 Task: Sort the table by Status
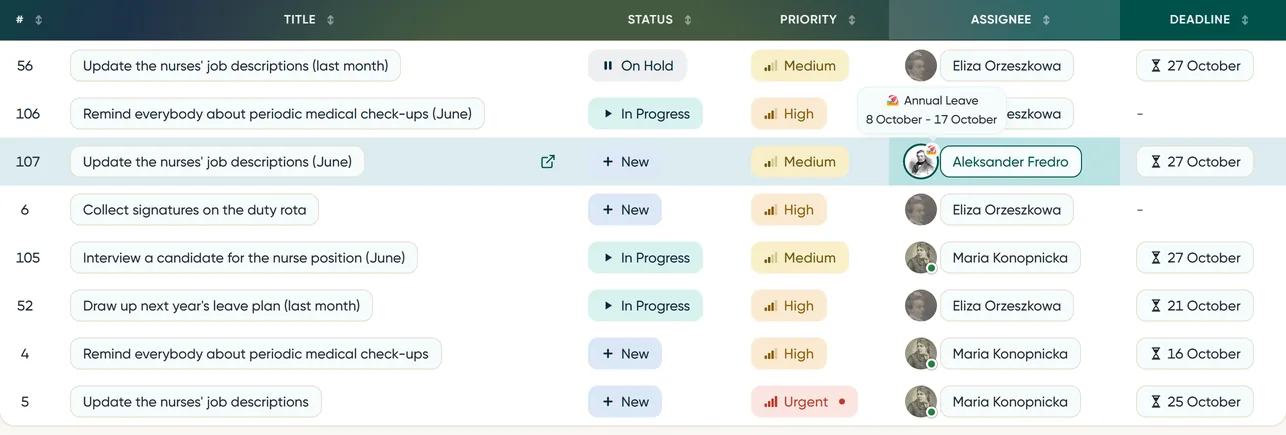tap(688, 20)
